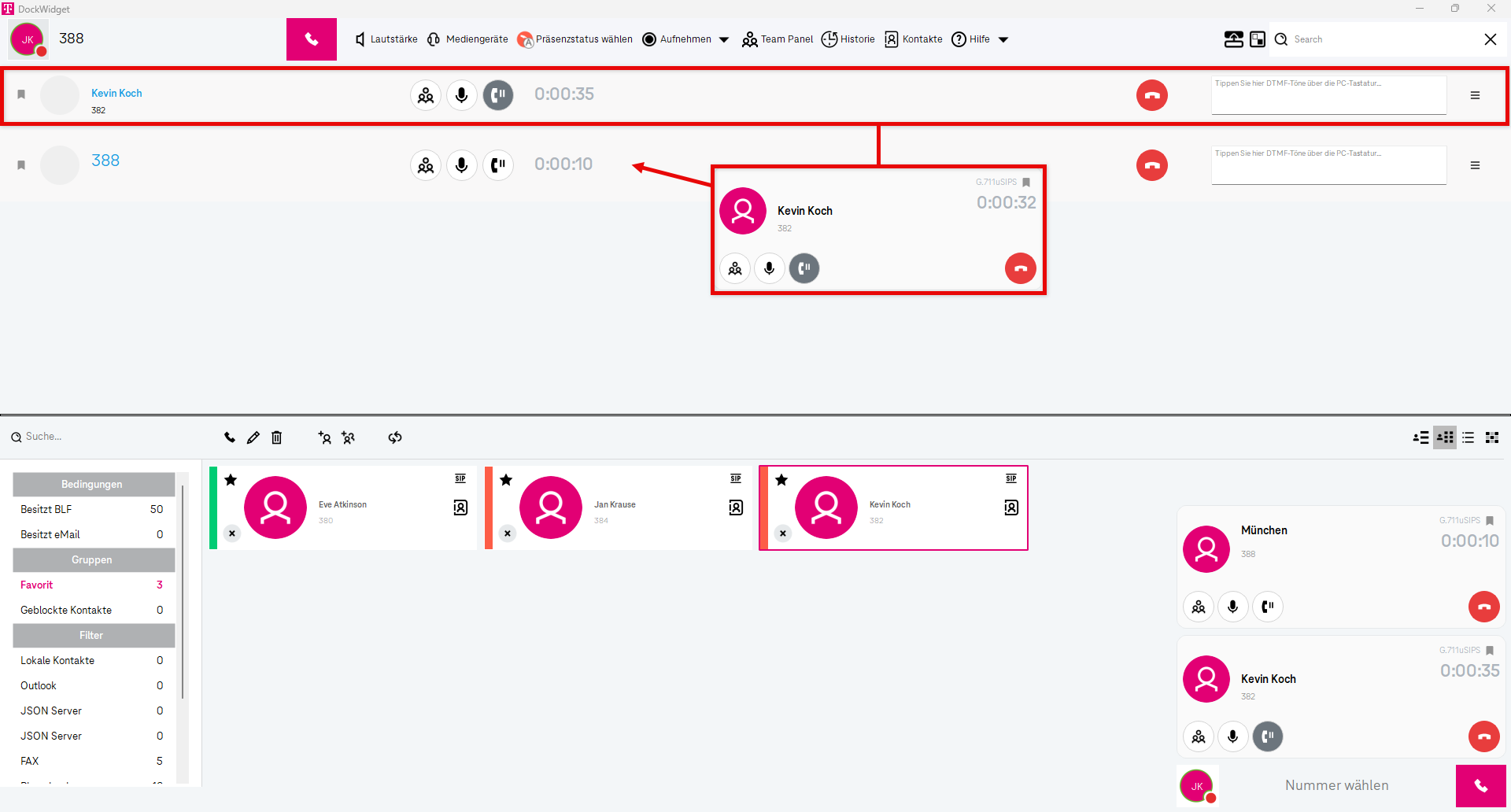Viewport: 1511px width, 812px height.
Task: Open the Historie menu item
Action: click(848, 39)
